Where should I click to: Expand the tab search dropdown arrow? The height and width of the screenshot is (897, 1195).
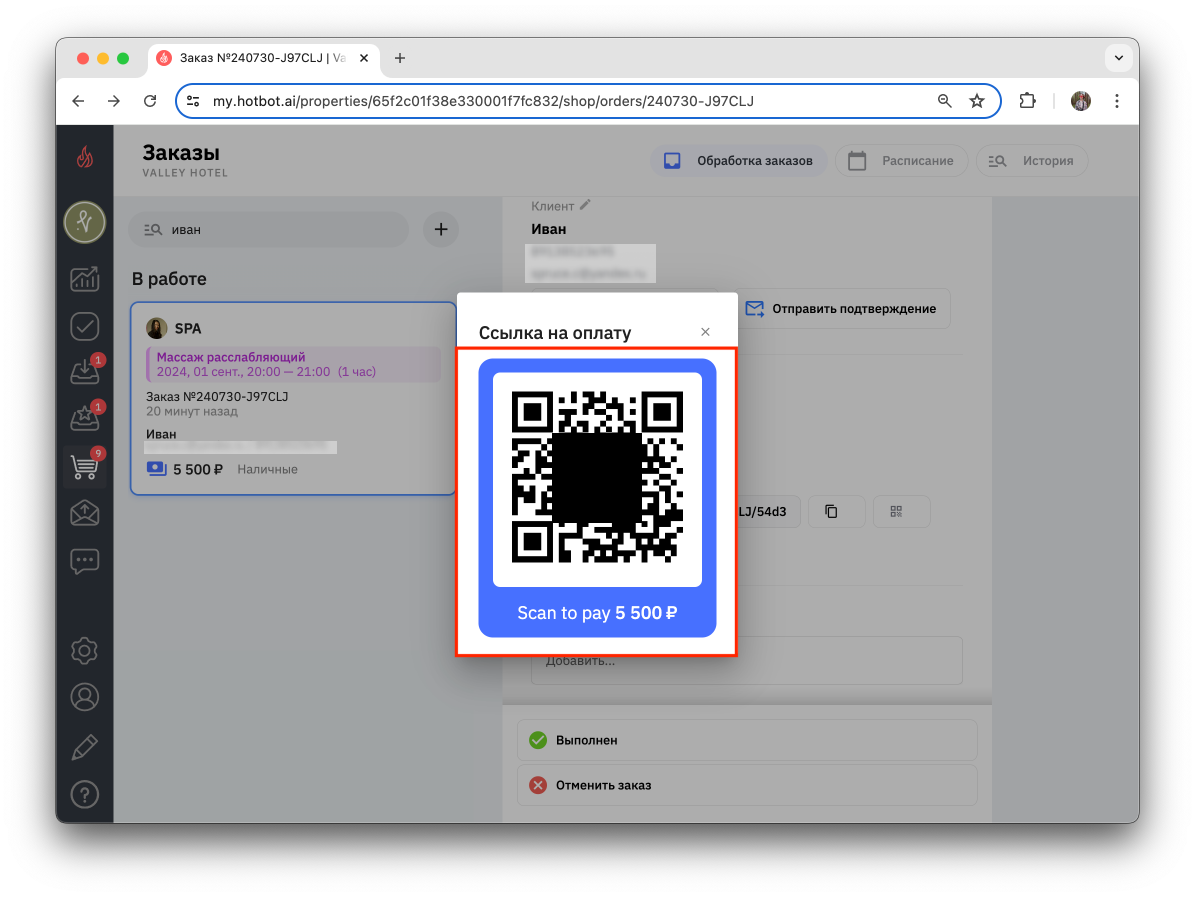point(1119,58)
